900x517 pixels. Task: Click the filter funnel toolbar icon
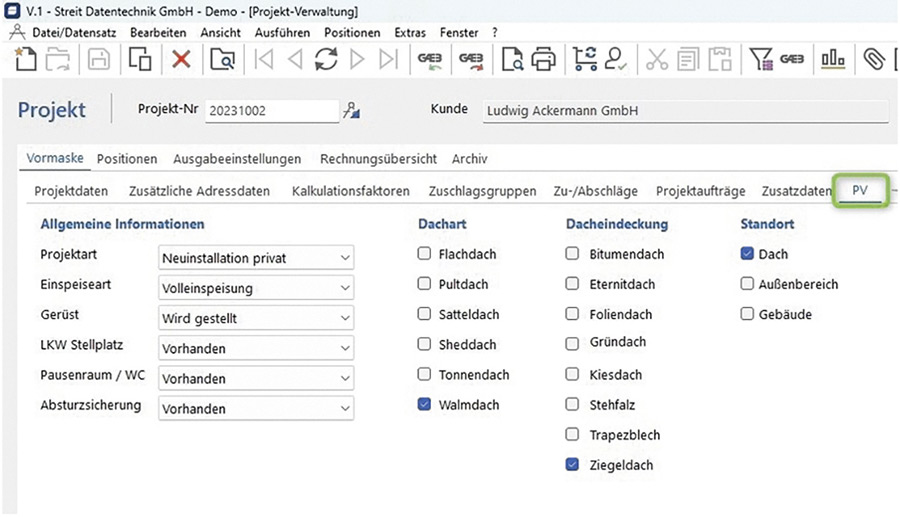click(761, 60)
